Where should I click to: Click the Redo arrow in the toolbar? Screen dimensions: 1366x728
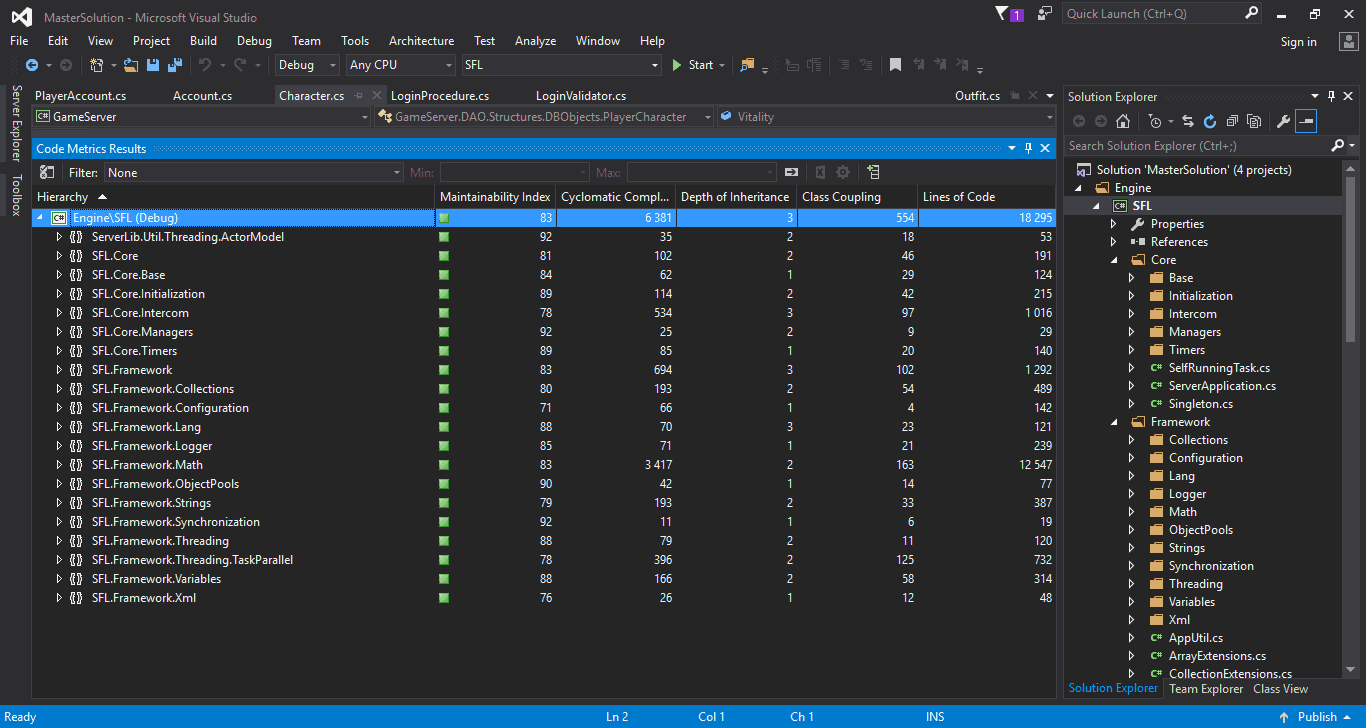[240, 65]
